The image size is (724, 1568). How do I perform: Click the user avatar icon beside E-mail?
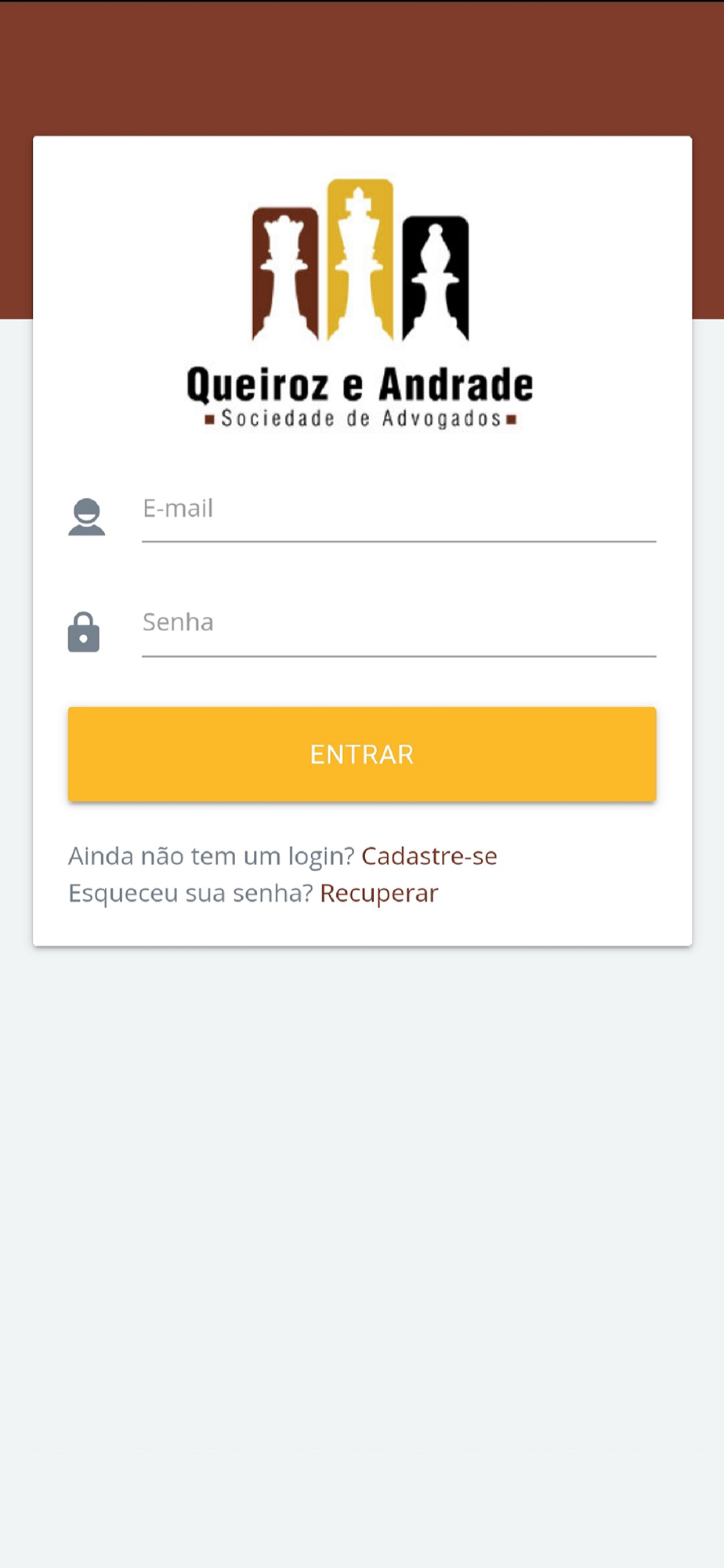[86, 517]
